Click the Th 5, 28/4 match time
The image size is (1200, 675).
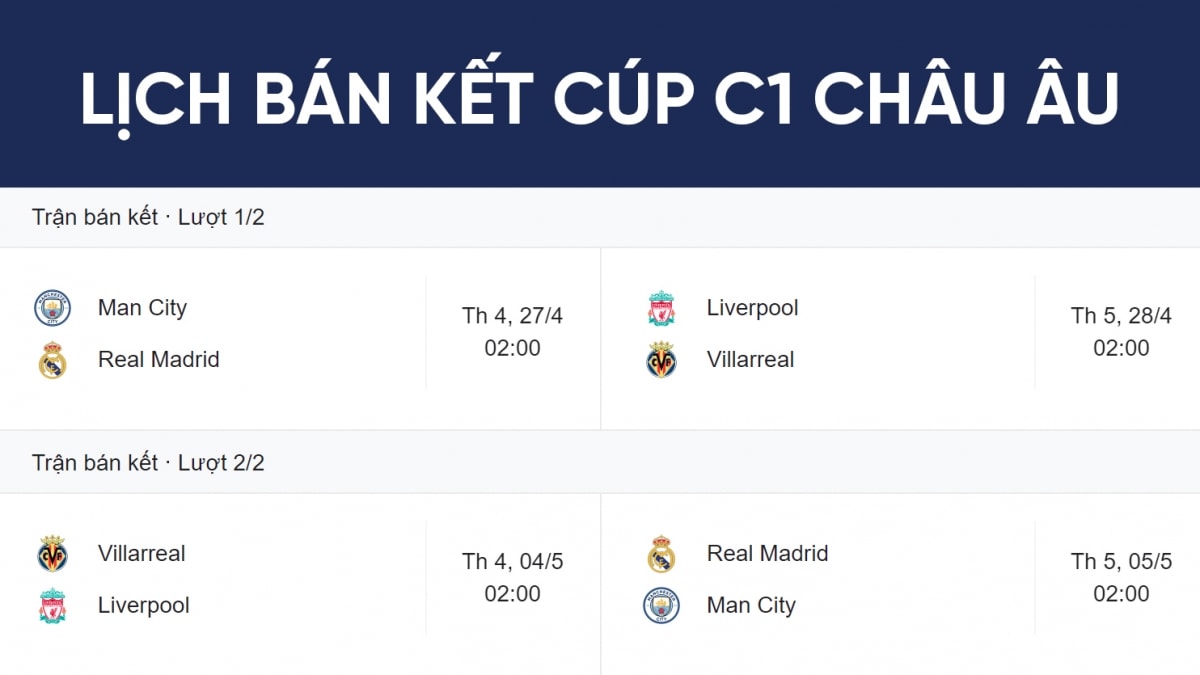tap(1121, 332)
